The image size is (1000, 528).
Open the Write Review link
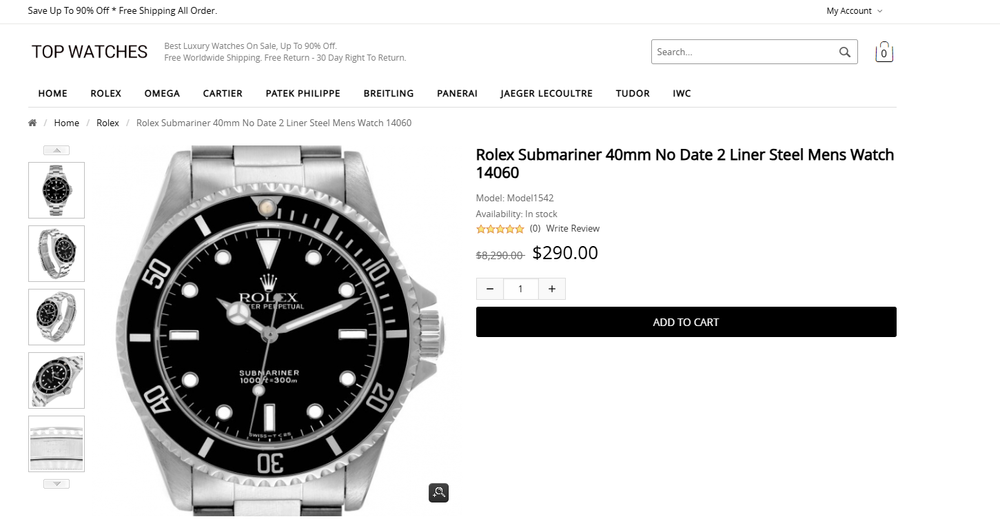click(573, 229)
